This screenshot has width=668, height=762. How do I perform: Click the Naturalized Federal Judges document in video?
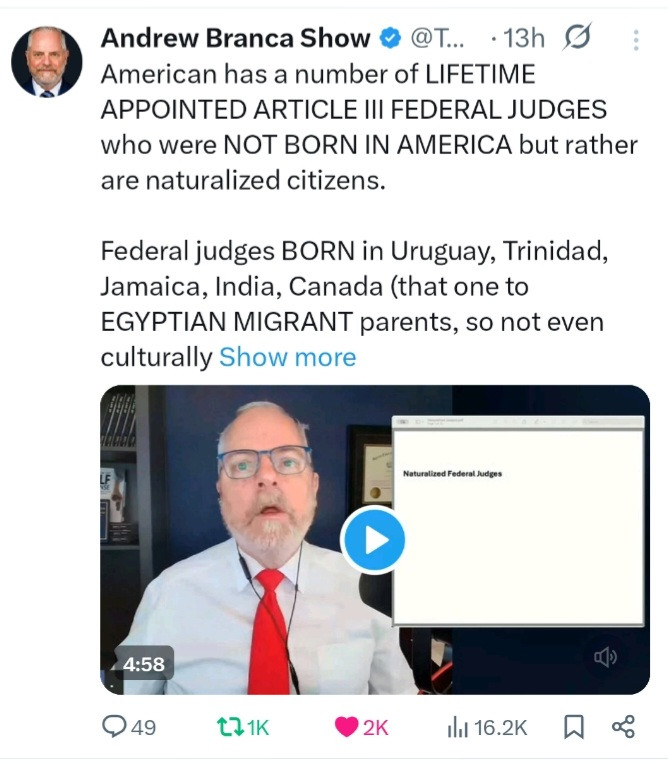click(x=518, y=521)
